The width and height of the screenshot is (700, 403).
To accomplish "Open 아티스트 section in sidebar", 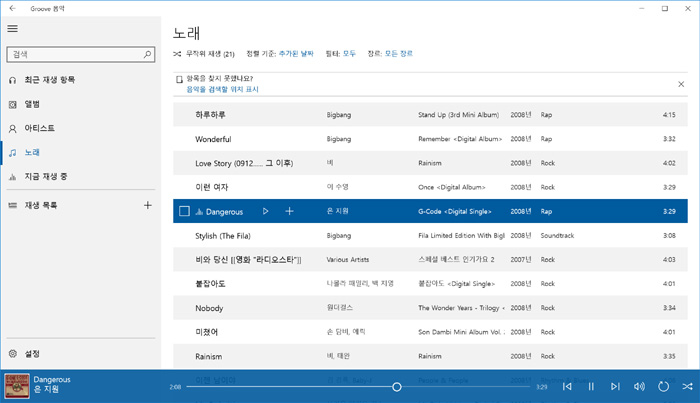I will (39, 128).
